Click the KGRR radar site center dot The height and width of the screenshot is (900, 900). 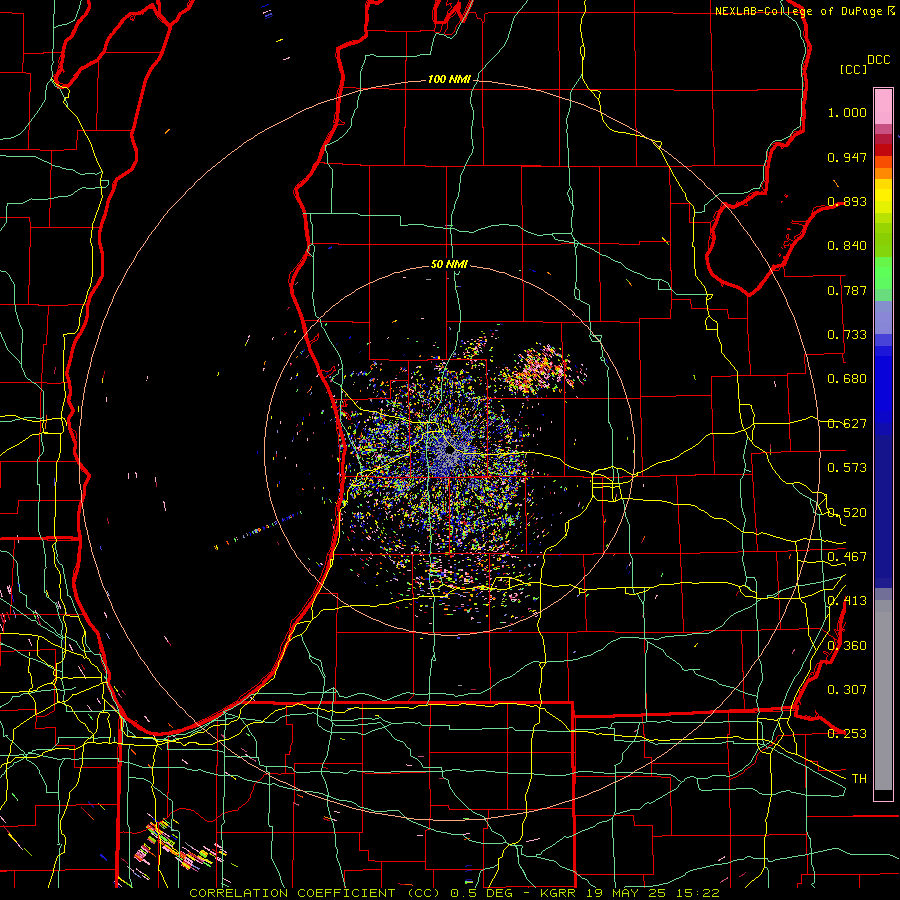click(450, 450)
